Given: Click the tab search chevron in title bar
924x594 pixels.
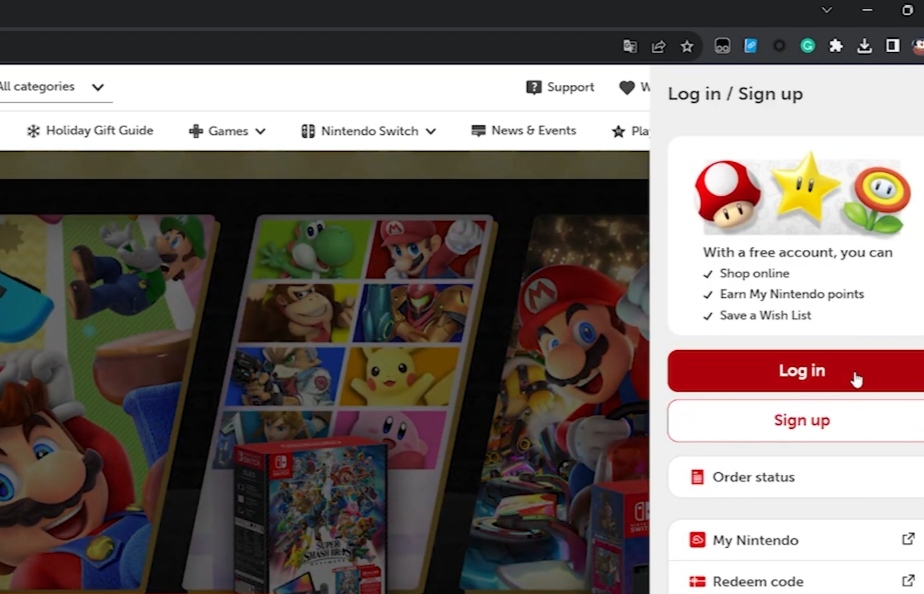Looking at the screenshot, I should point(827,10).
